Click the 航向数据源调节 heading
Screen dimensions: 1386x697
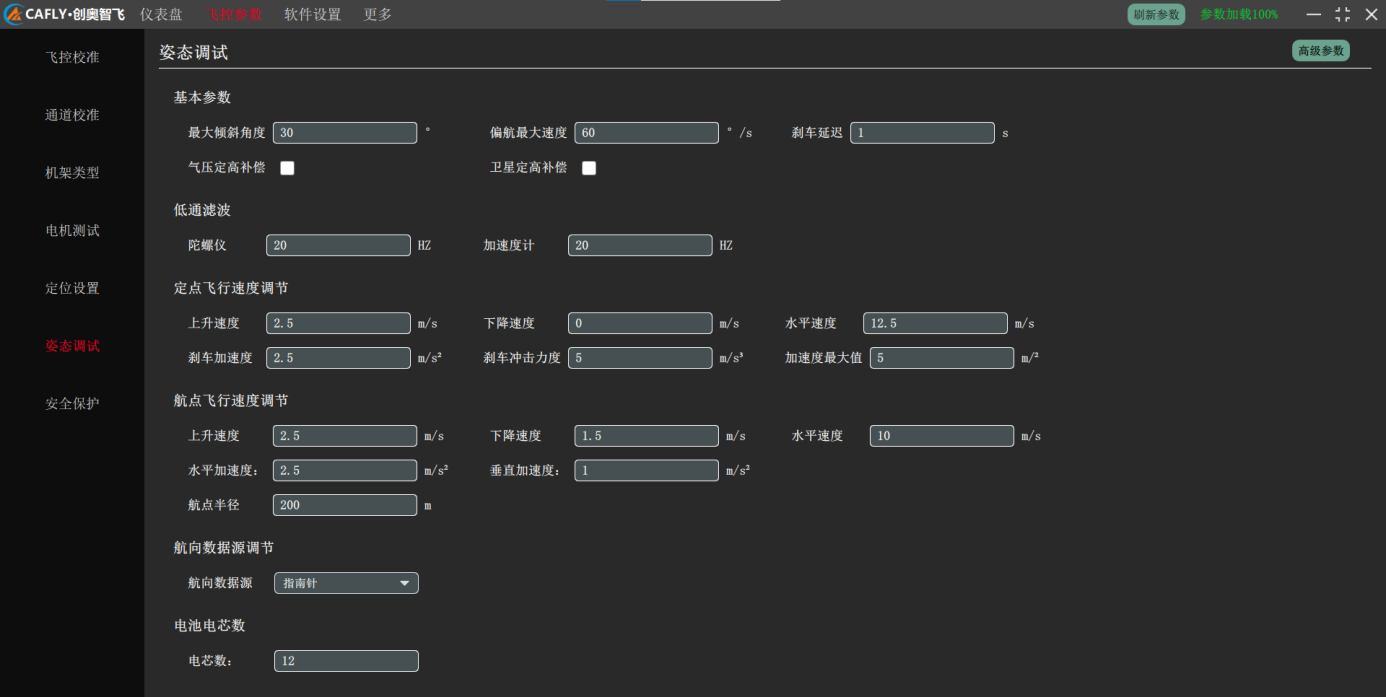click(x=224, y=548)
